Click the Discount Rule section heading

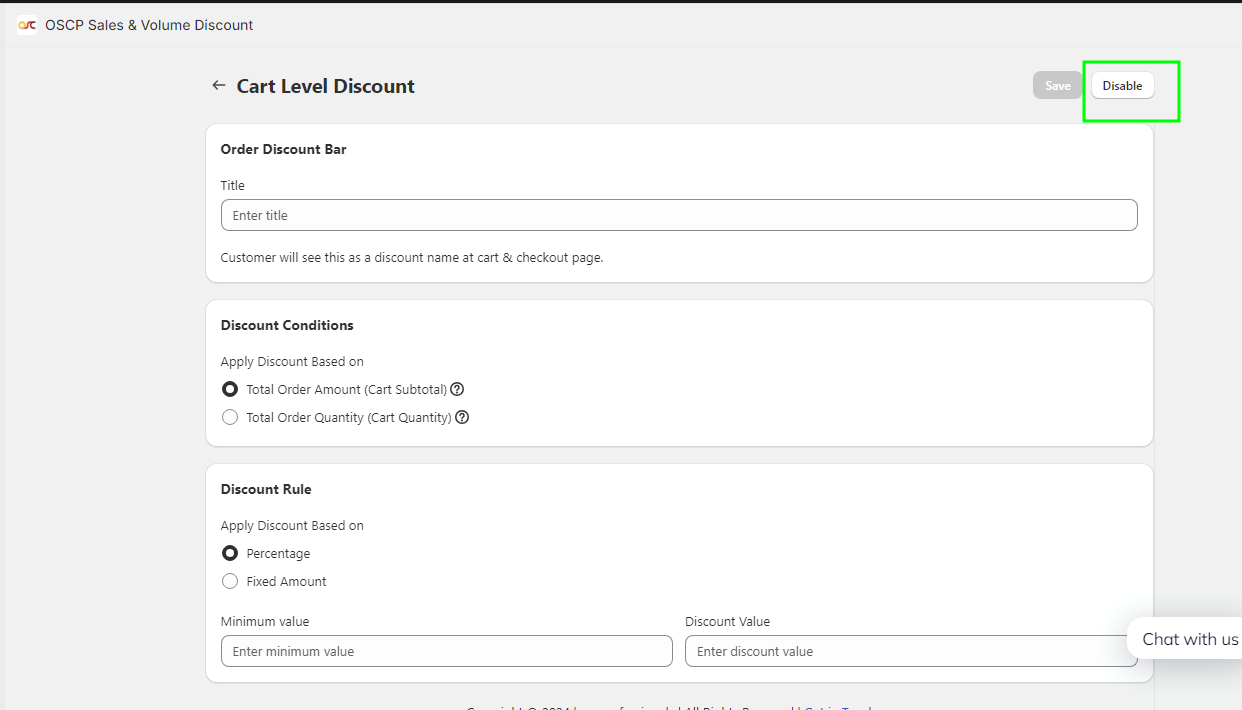pyautogui.click(x=266, y=489)
